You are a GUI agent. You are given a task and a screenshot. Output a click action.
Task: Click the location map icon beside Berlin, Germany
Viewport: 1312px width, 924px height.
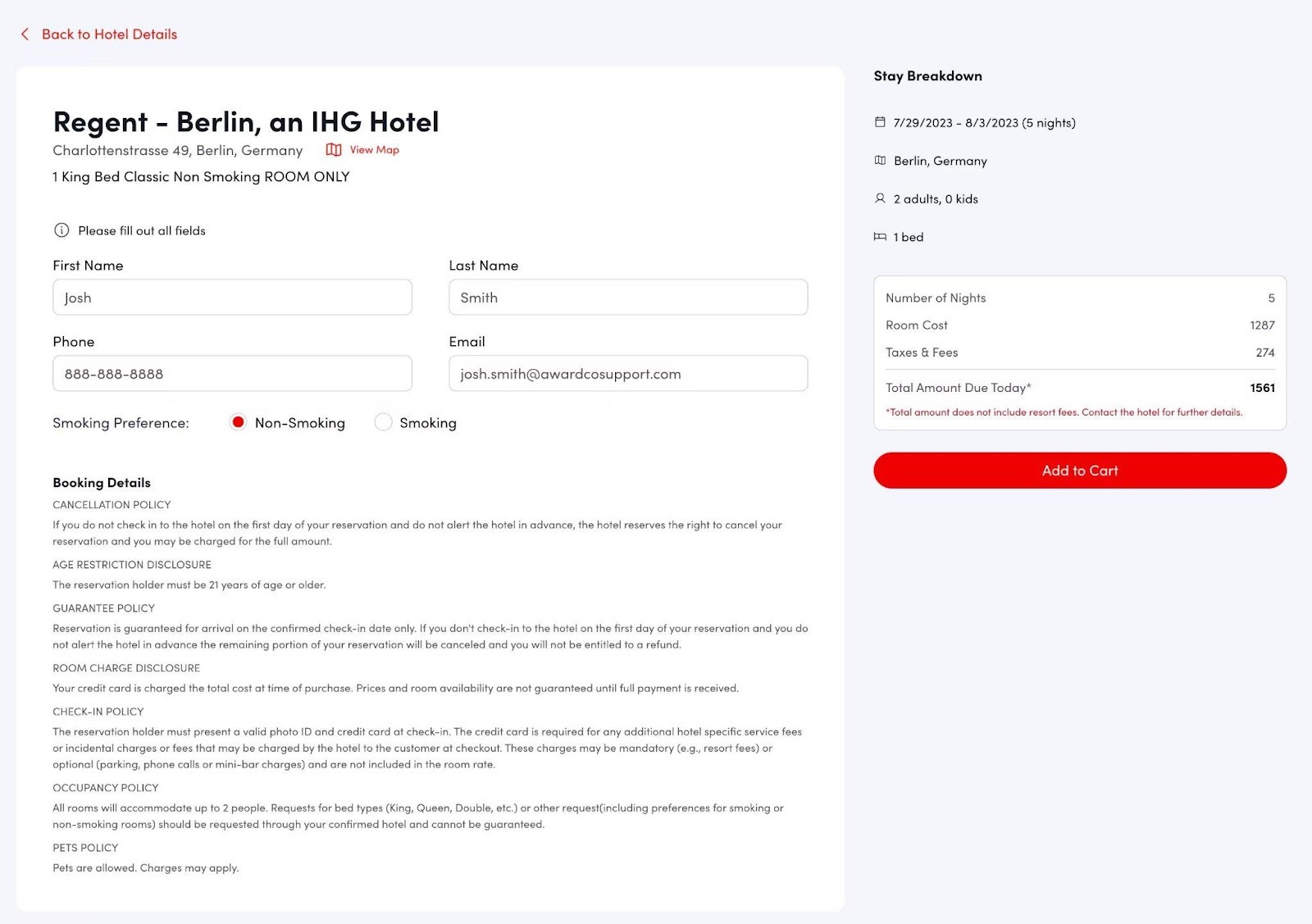(x=880, y=161)
